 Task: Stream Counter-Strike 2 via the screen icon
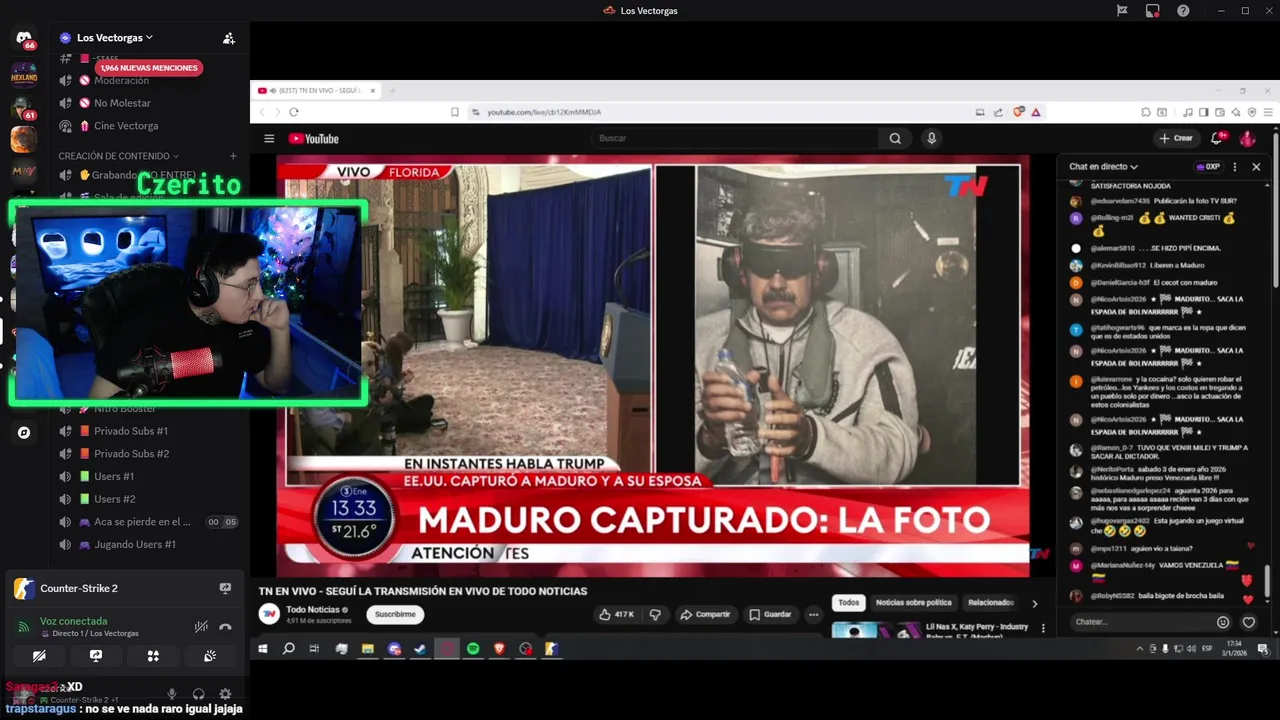[x=225, y=589]
